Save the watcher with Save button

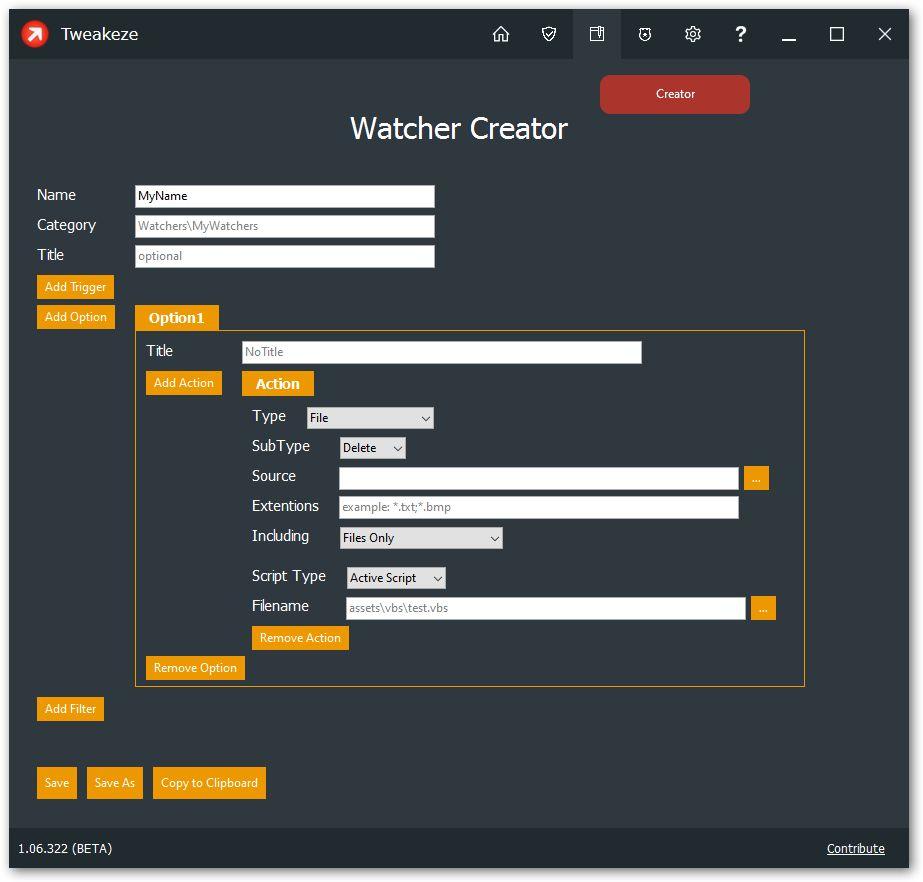click(57, 782)
